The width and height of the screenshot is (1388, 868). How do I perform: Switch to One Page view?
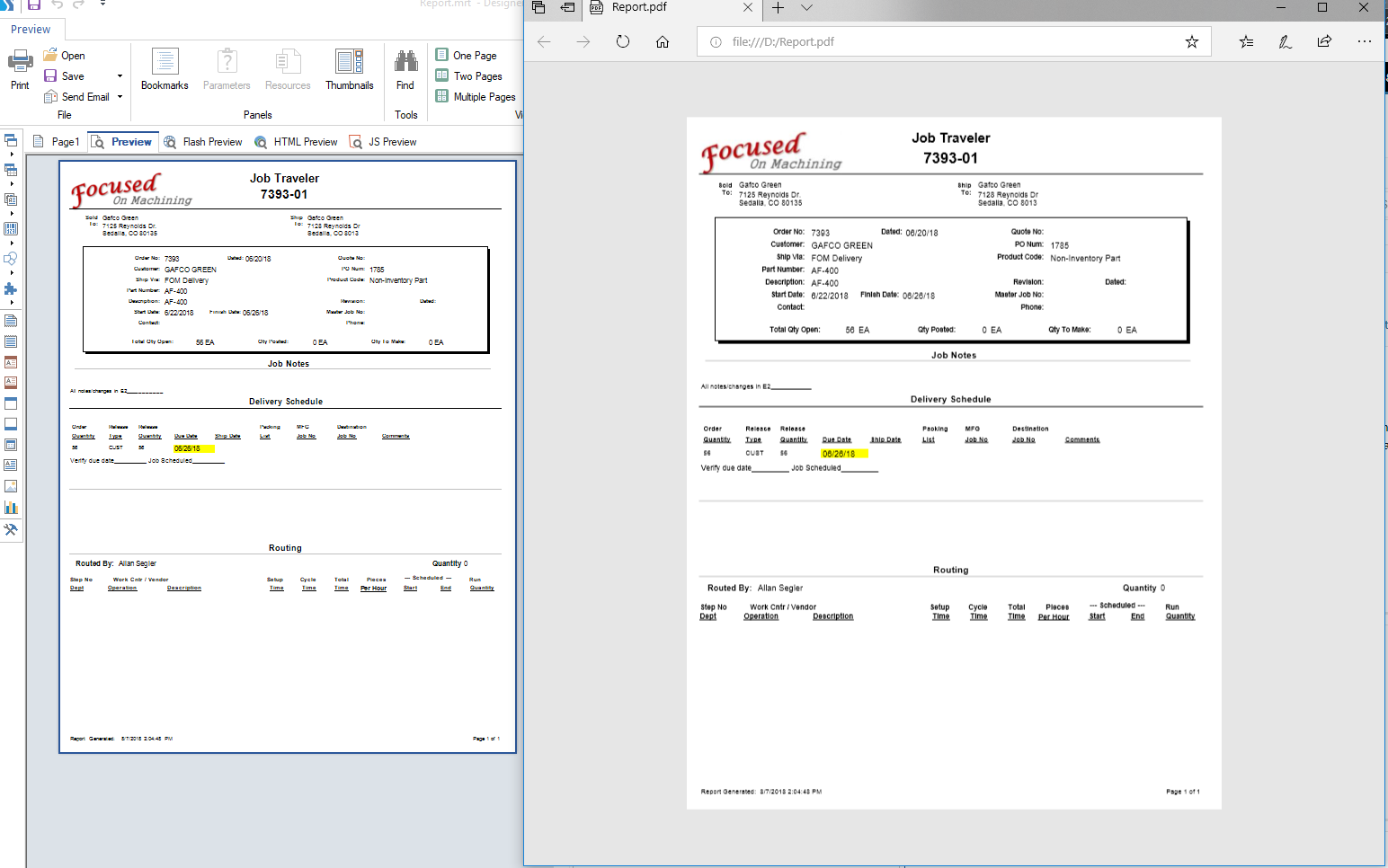pos(466,56)
